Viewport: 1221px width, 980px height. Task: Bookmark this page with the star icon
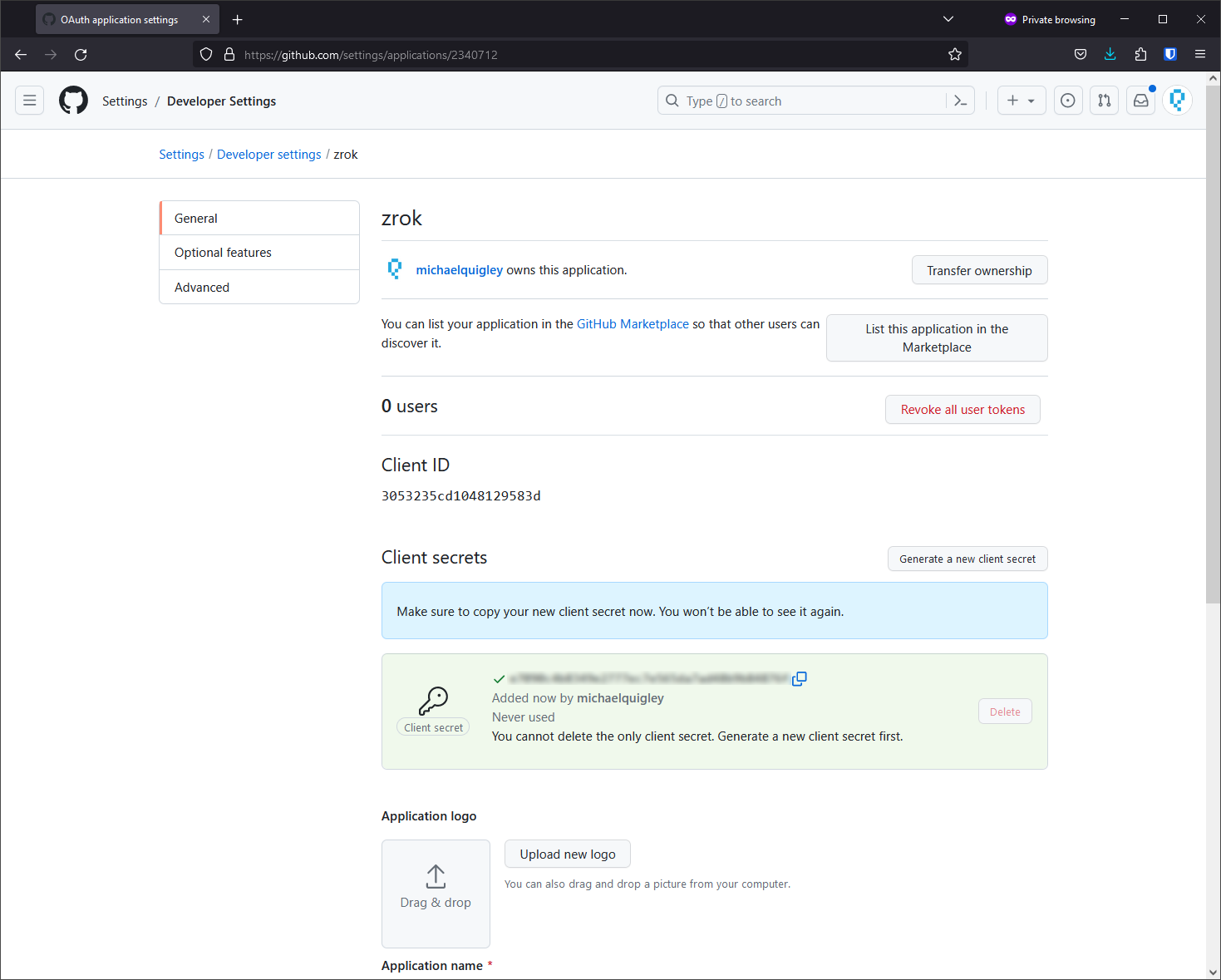955,55
